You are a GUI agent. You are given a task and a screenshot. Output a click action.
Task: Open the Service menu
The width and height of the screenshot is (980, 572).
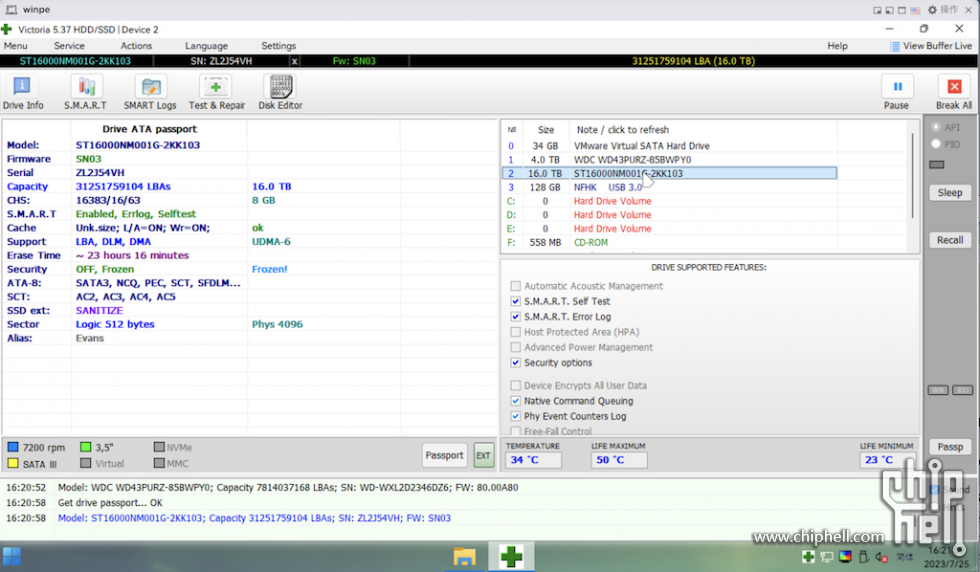pyautogui.click(x=69, y=46)
